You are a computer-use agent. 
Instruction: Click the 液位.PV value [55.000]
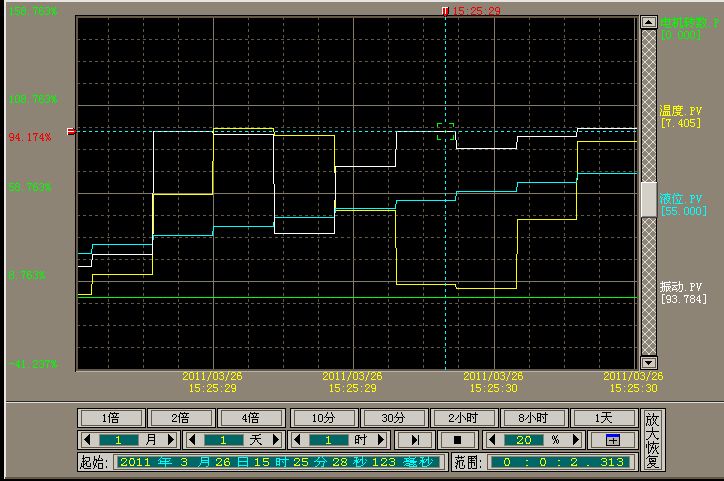coord(684,211)
